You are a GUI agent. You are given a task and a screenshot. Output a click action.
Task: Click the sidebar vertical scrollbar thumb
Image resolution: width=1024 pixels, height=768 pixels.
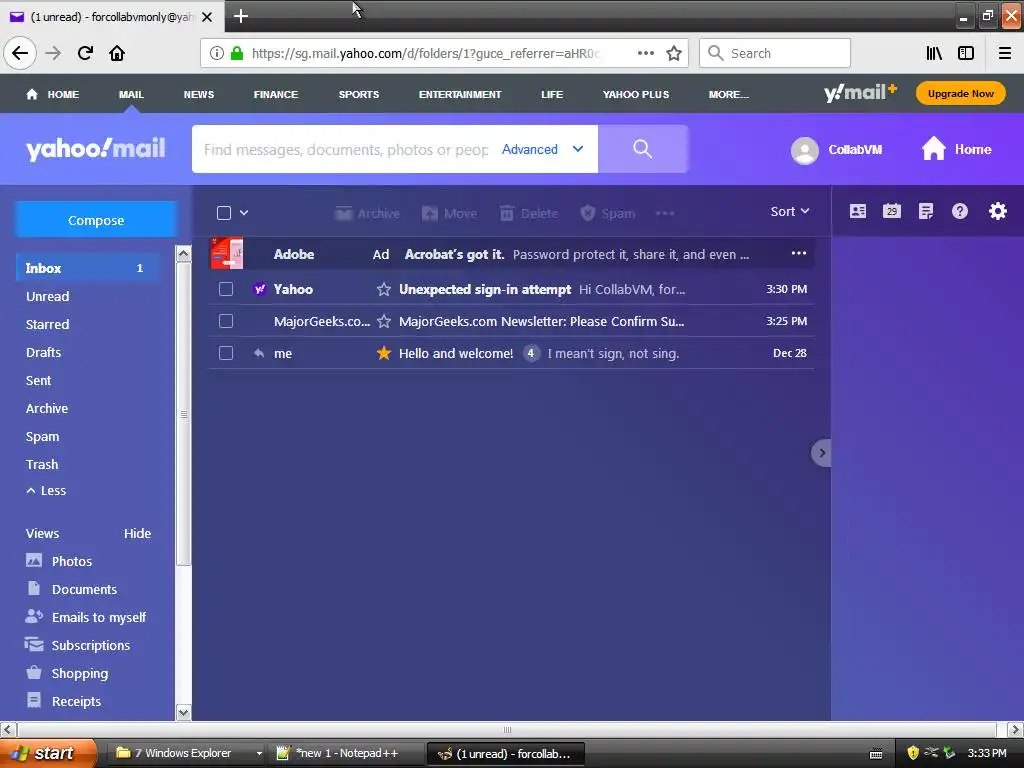[184, 413]
